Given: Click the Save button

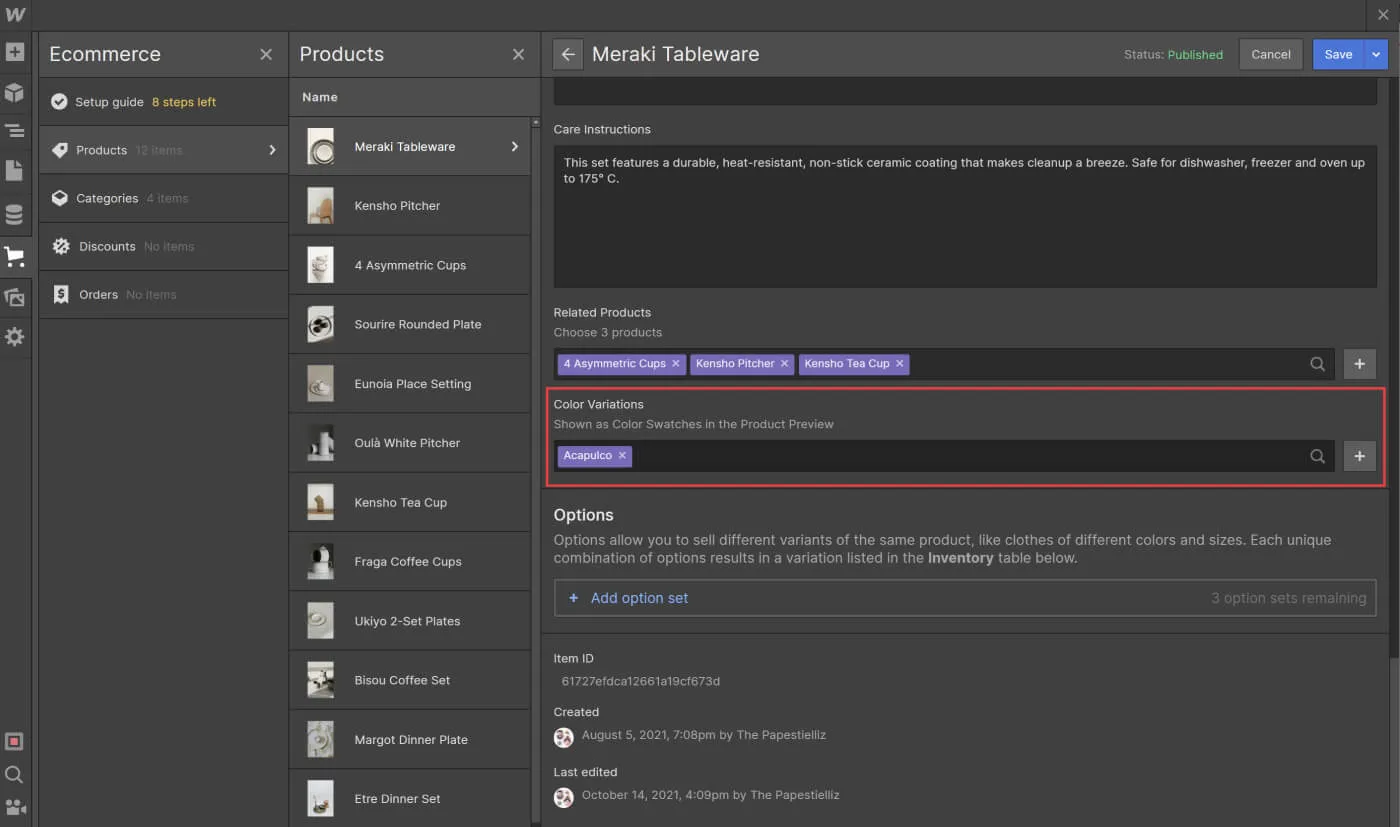Looking at the screenshot, I should coord(1338,54).
